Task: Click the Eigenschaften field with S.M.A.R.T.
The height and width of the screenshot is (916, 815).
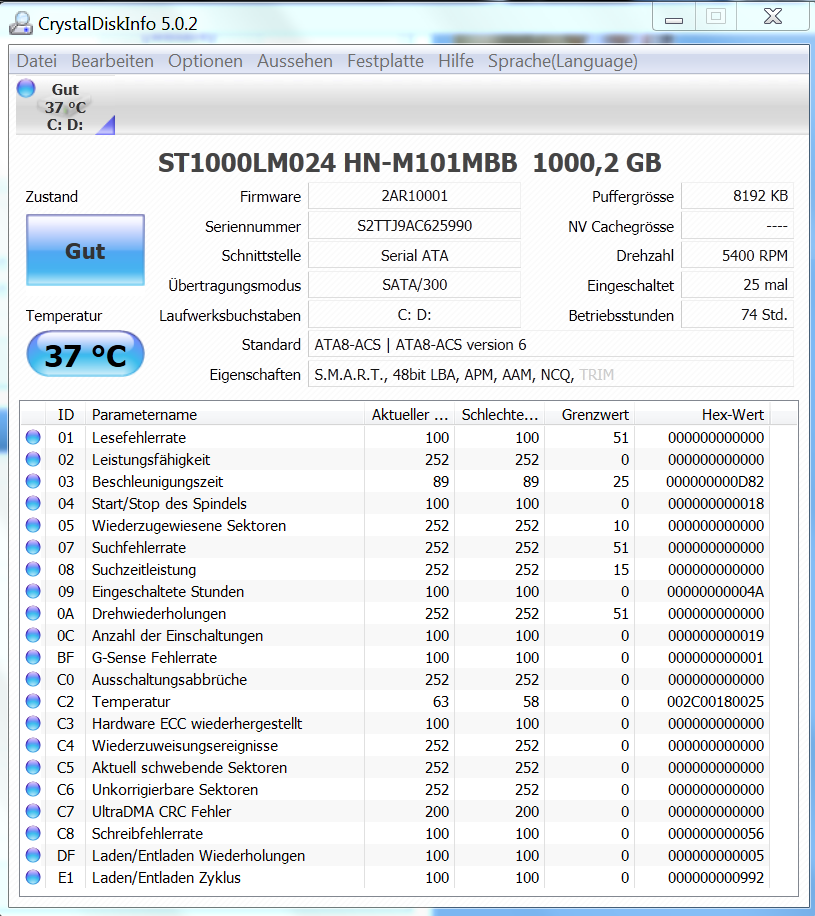Action: pyautogui.click(x=550, y=374)
